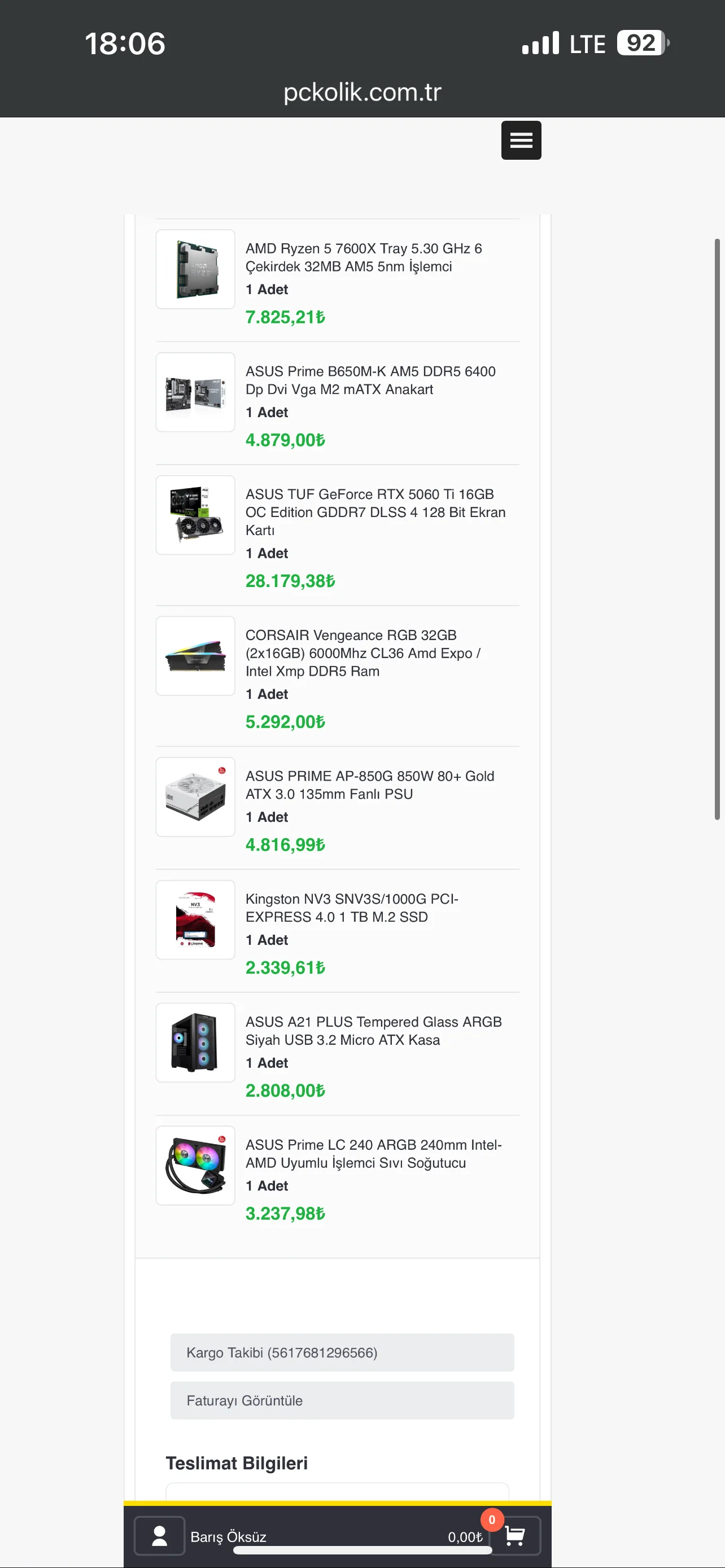The width and height of the screenshot is (725, 1568).
Task: View ASUS A21 PLUS case image
Action: point(195,1043)
